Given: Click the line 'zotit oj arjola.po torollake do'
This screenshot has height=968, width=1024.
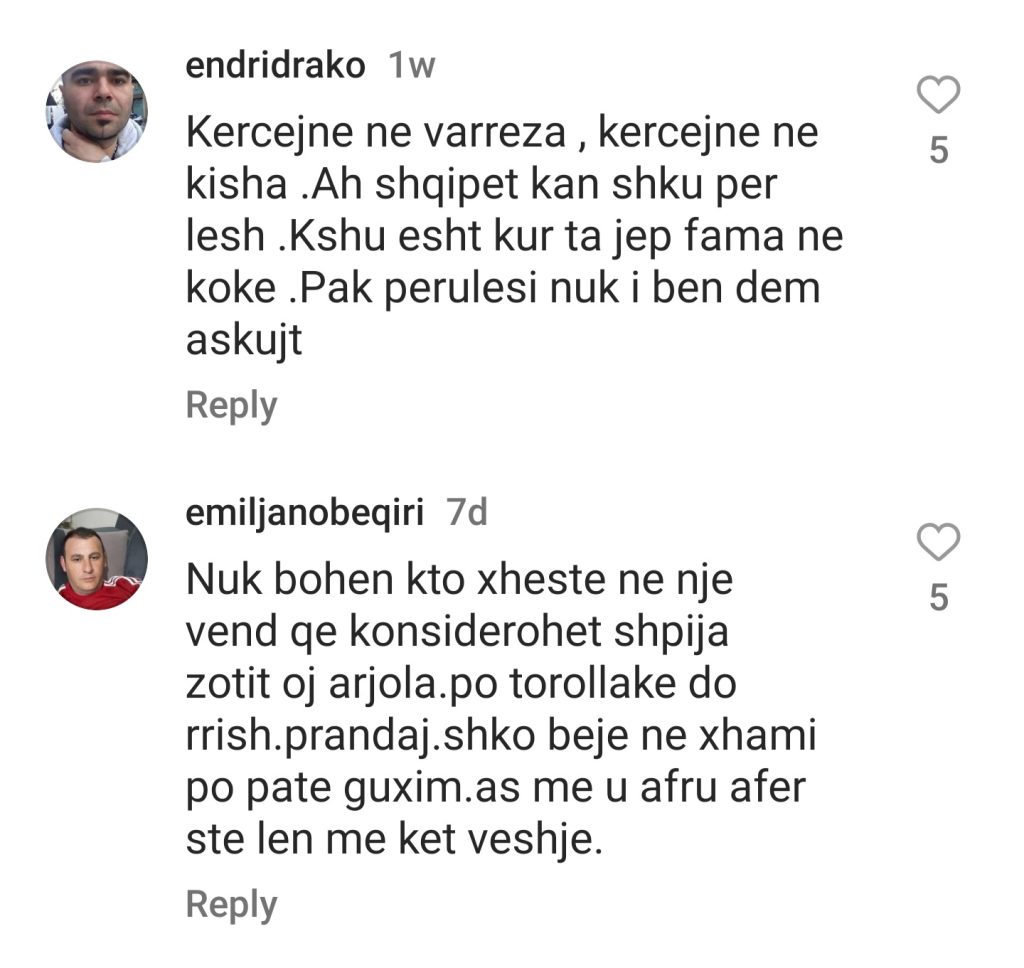Looking at the screenshot, I should (x=461, y=684).
